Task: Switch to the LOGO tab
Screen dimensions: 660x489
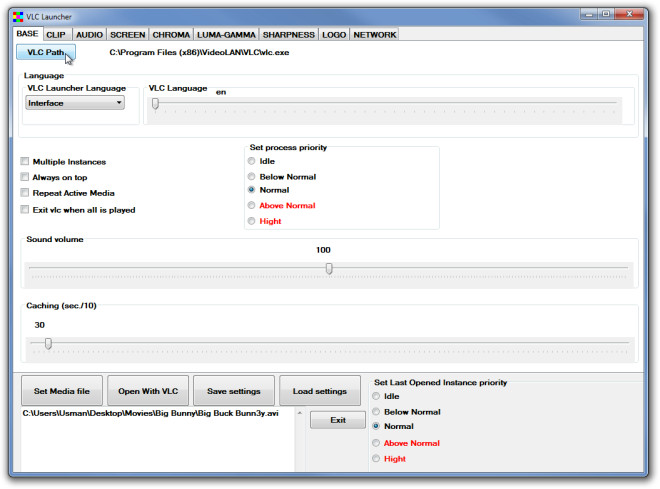Action: pyautogui.click(x=334, y=35)
